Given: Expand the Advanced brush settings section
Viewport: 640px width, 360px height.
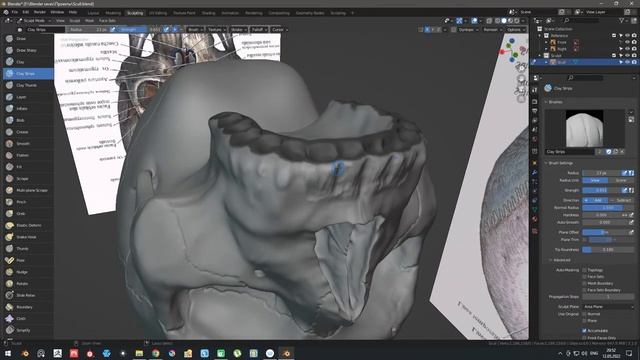Looking at the screenshot, I should click(x=560, y=260).
